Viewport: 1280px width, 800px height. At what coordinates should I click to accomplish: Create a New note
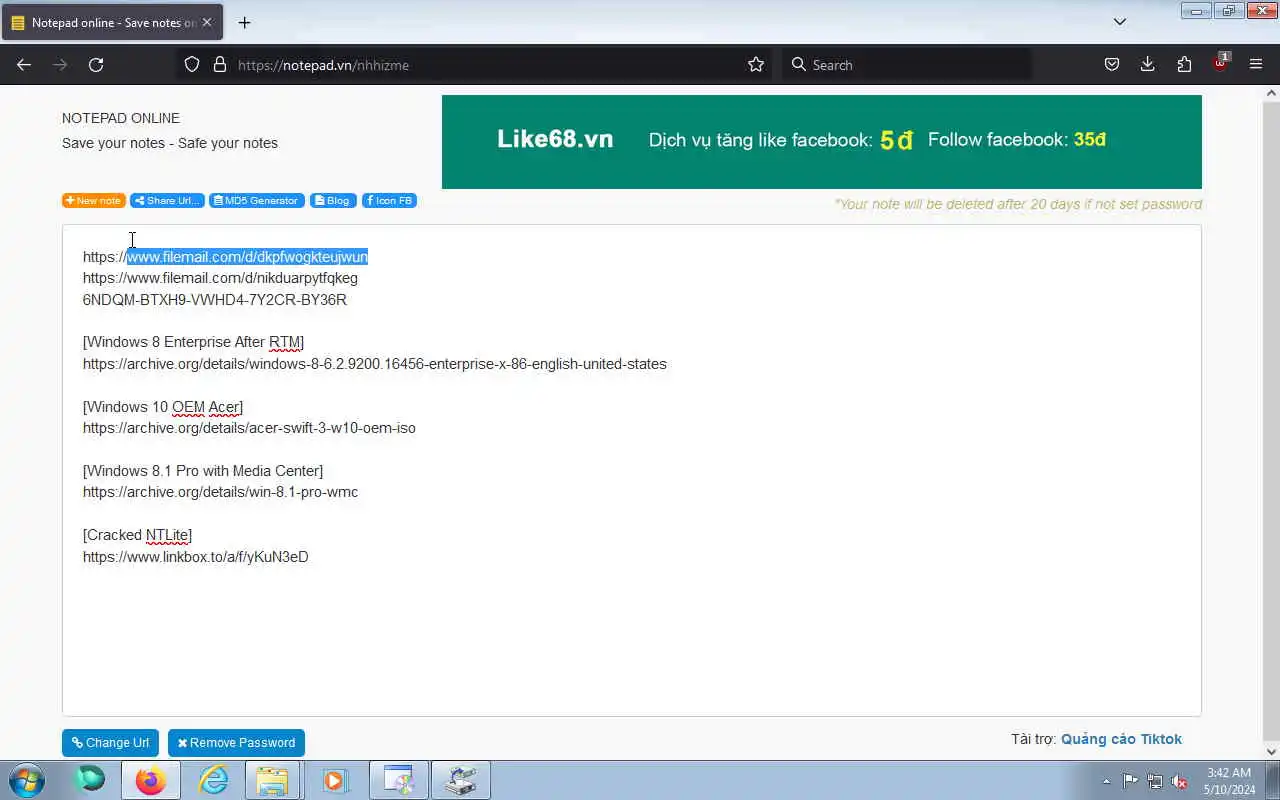click(x=94, y=200)
